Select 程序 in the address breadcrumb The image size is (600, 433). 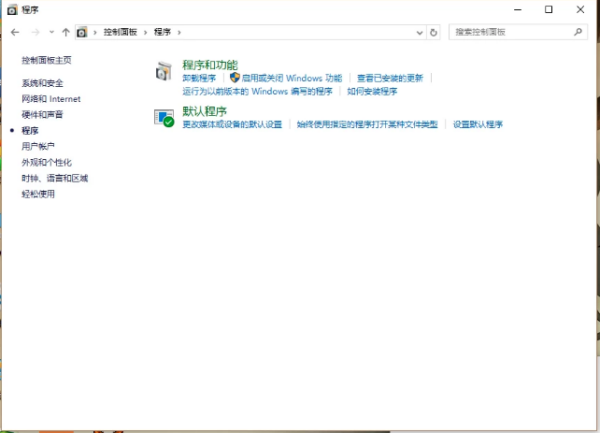[162, 32]
